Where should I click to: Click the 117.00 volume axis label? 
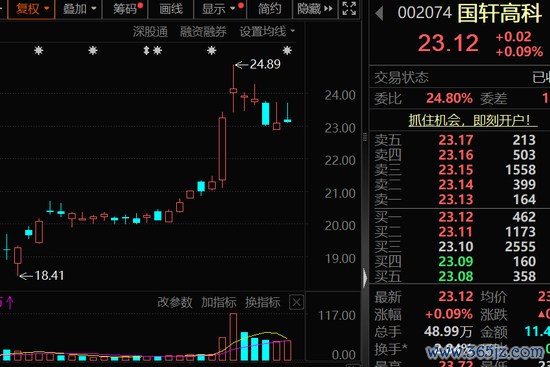(x=337, y=316)
